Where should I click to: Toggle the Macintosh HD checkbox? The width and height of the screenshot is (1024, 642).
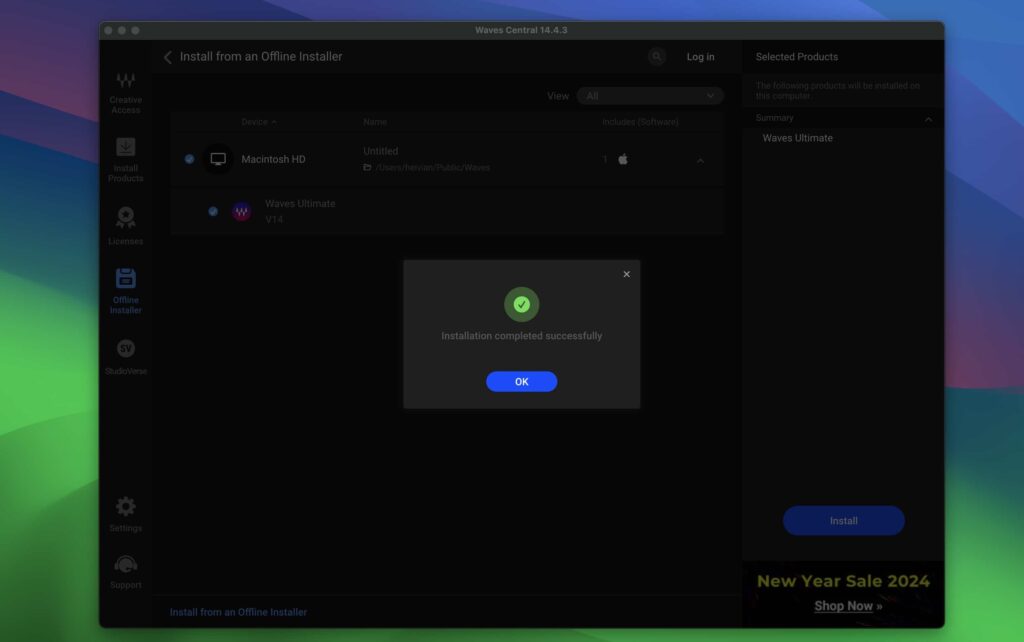[x=189, y=159]
